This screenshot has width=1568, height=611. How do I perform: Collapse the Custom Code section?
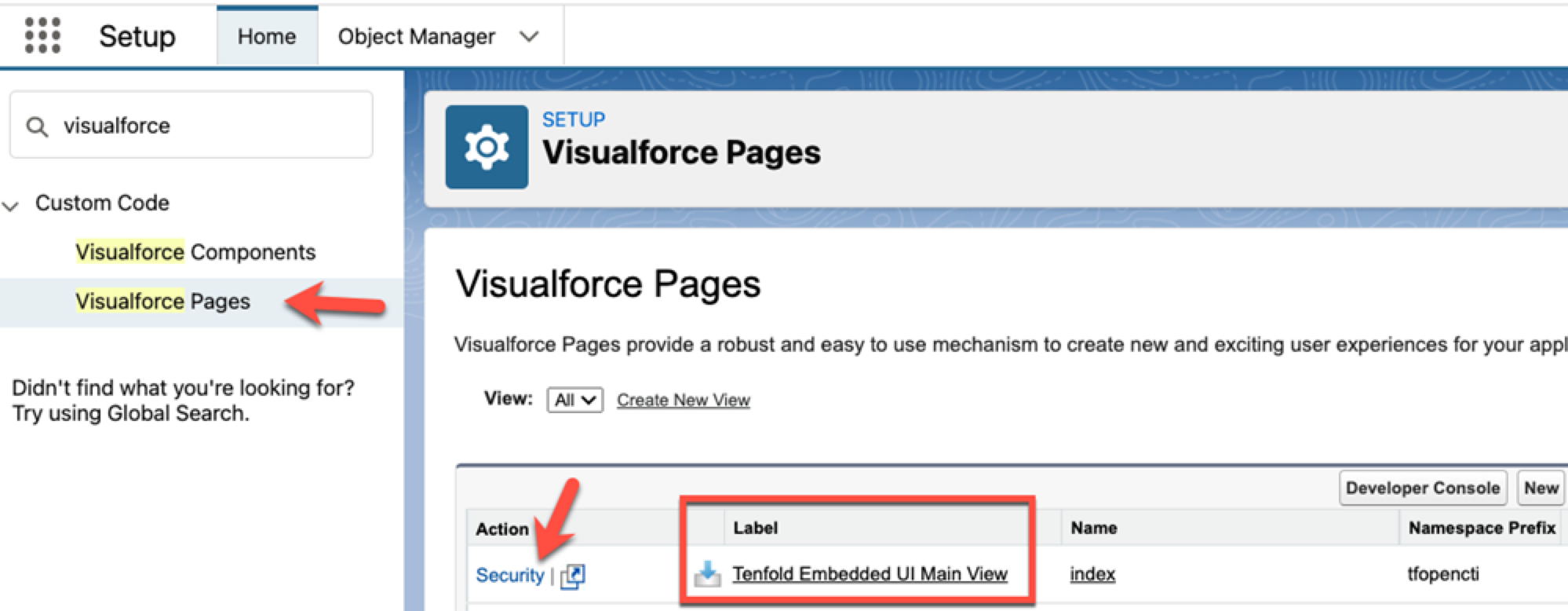pyautogui.click(x=11, y=206)
